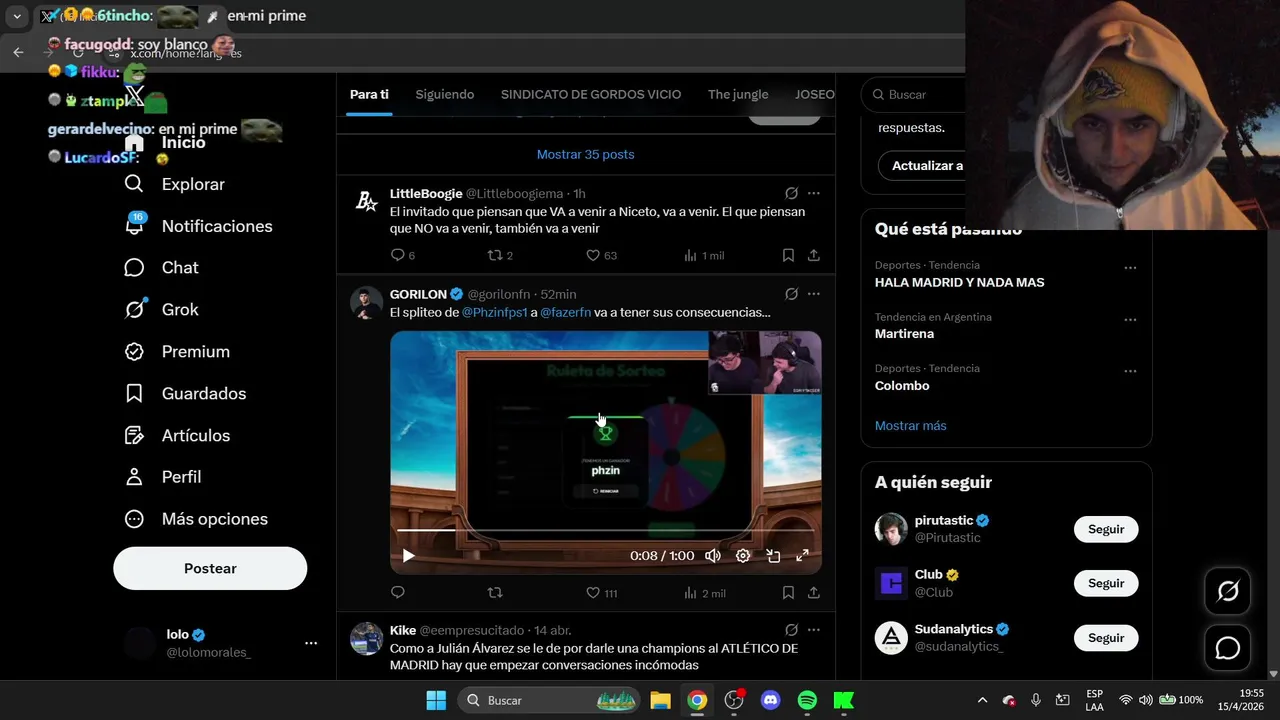Screen dimensions: 1280x720
Task: Open Más opciones menu in sidebar
Action: [196, 519]
